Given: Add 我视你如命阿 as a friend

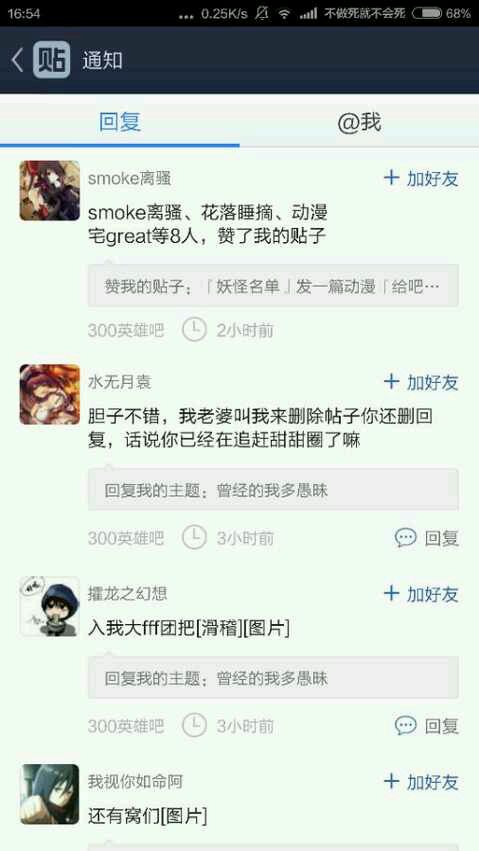Looking at the screenshot, I should pyautogui.click(x=421, y=782).
